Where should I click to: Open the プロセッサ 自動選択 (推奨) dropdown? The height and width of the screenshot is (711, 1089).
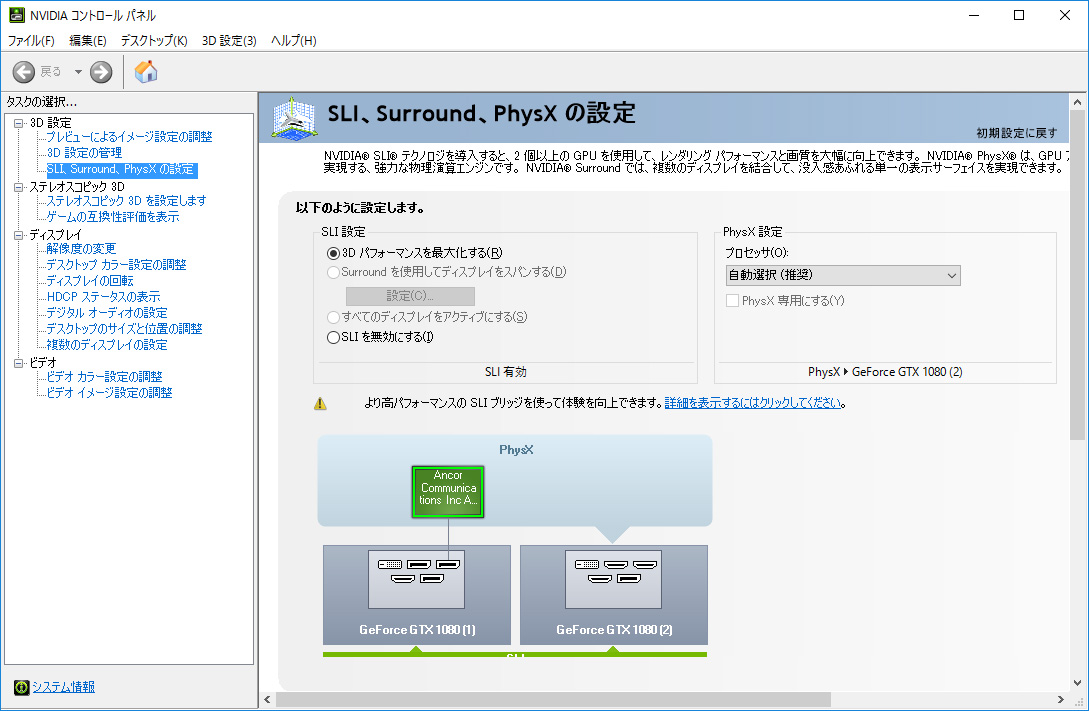tap(843, 276)
